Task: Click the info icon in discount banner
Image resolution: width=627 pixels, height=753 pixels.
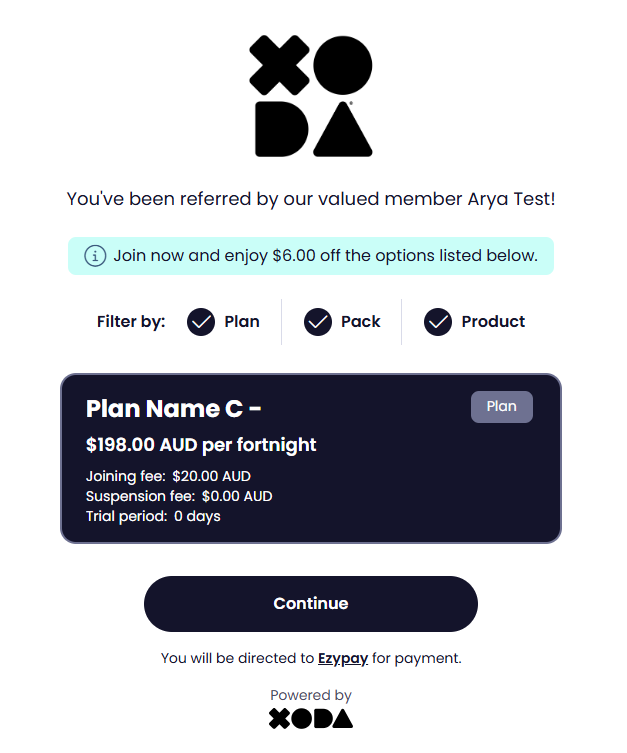Action: pyautogui.click(x=95, y=256)
